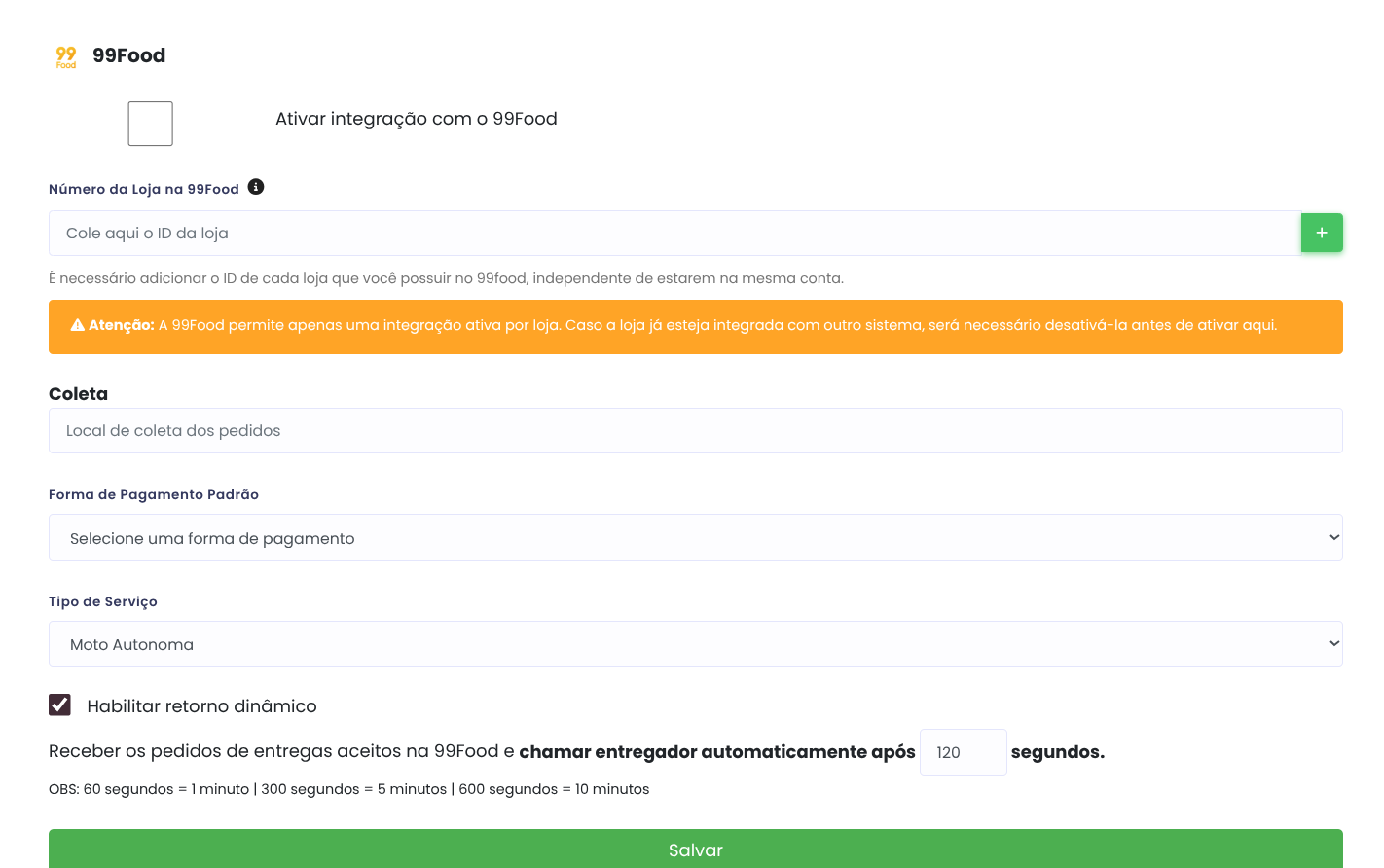Click the Local de coleta dos pedidos field
Screen dimensions: 1384x868
click(x=695, y=431)
